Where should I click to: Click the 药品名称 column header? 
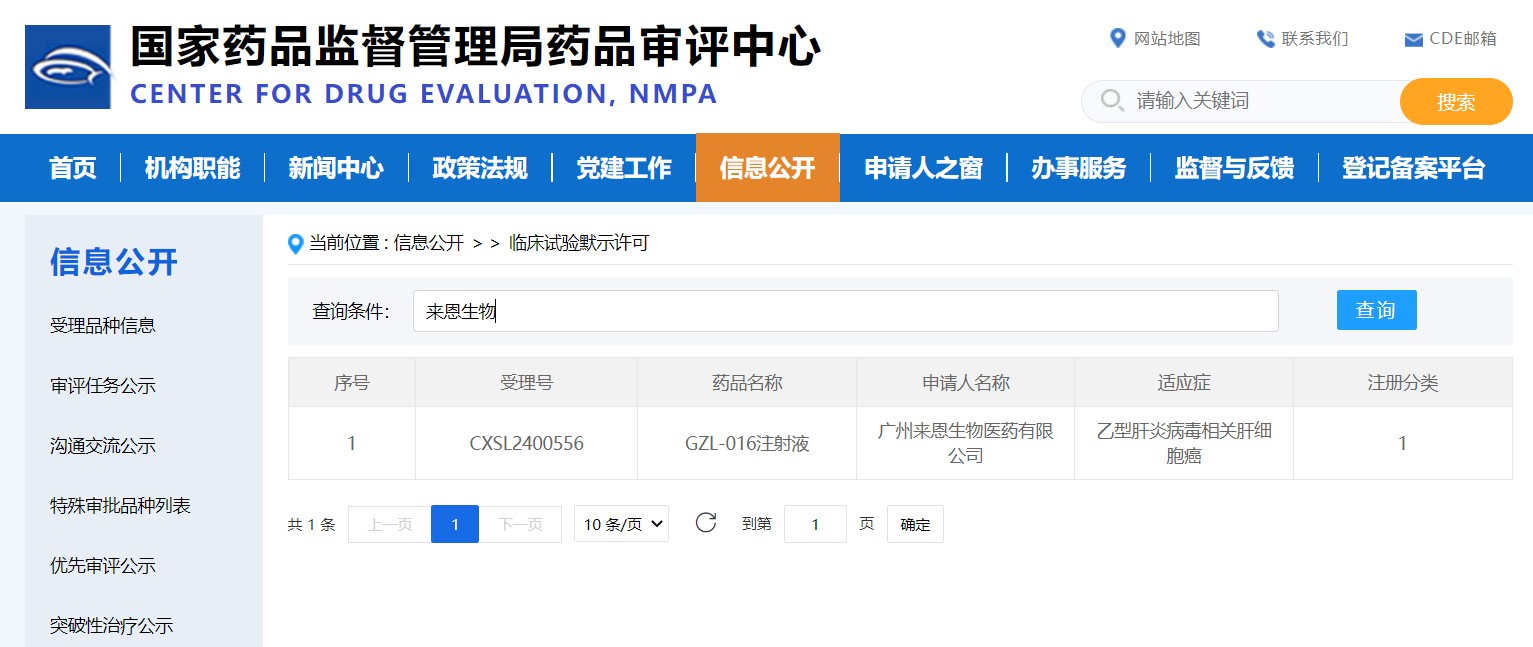pyautogui.click(x=747, y=383)
